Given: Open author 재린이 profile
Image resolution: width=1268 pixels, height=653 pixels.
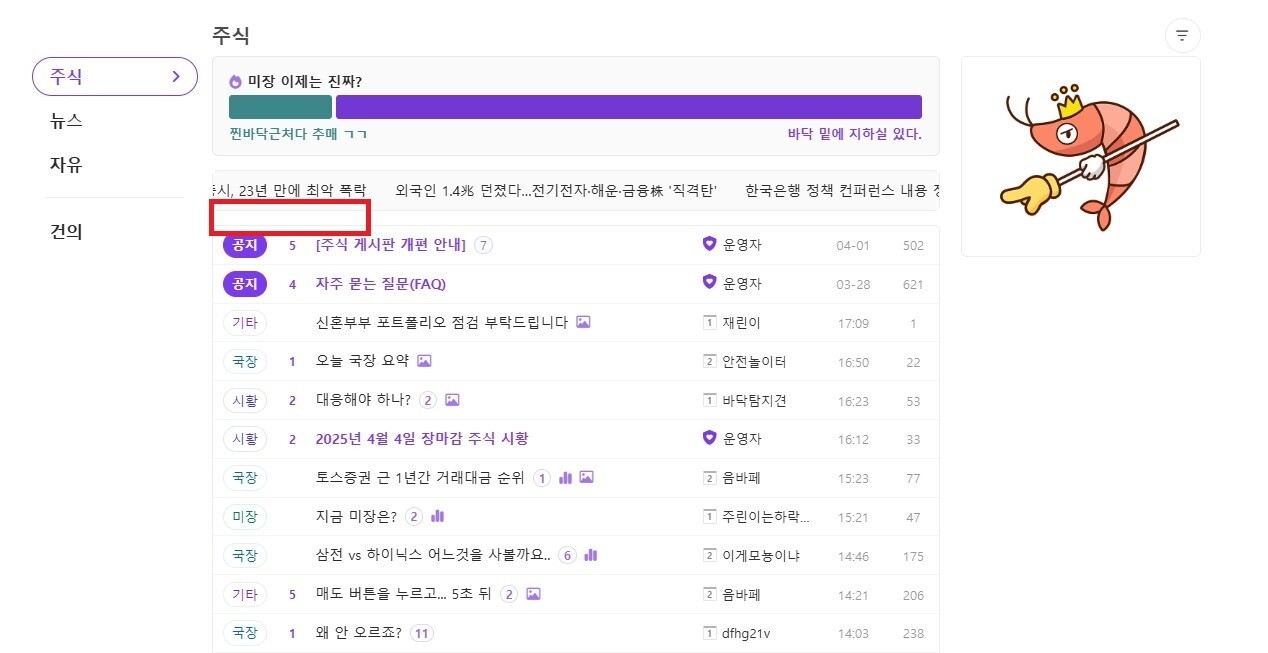Looking at the screenshot, I should 742,322.
